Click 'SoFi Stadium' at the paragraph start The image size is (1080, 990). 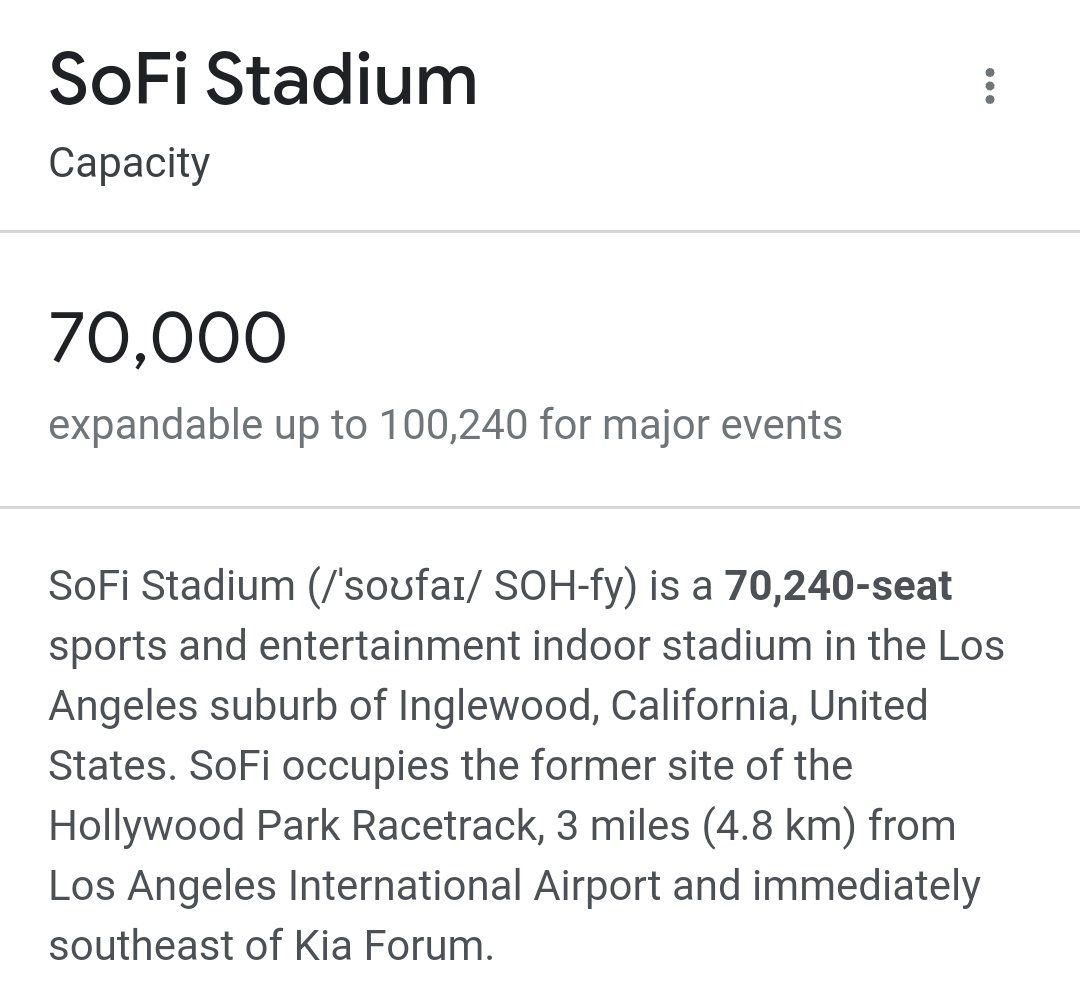[x=172, y=586]
